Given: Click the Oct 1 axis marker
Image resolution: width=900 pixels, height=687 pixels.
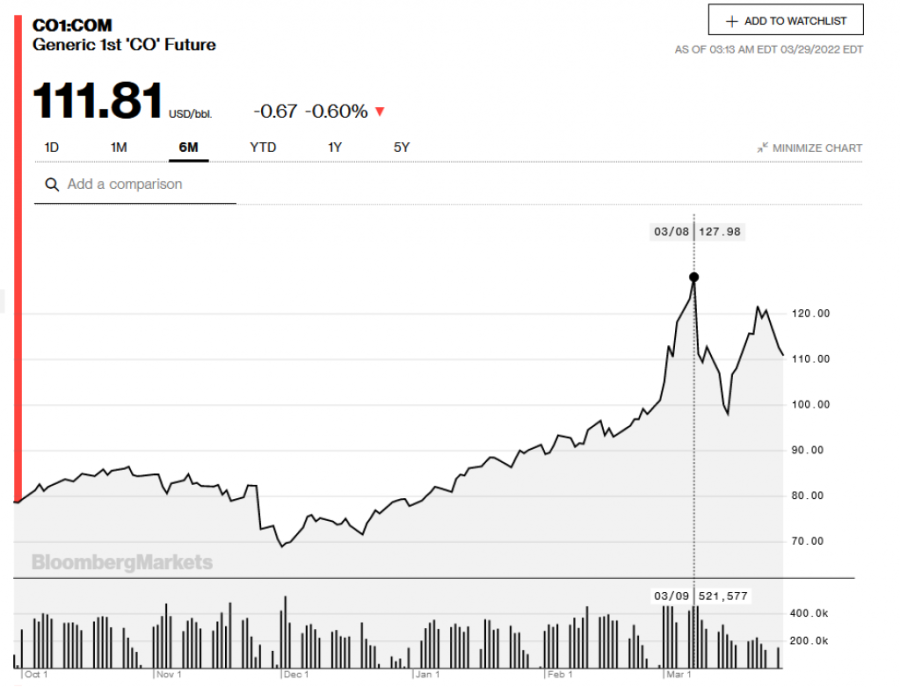Looking at the screenshot, I should 36,675.
